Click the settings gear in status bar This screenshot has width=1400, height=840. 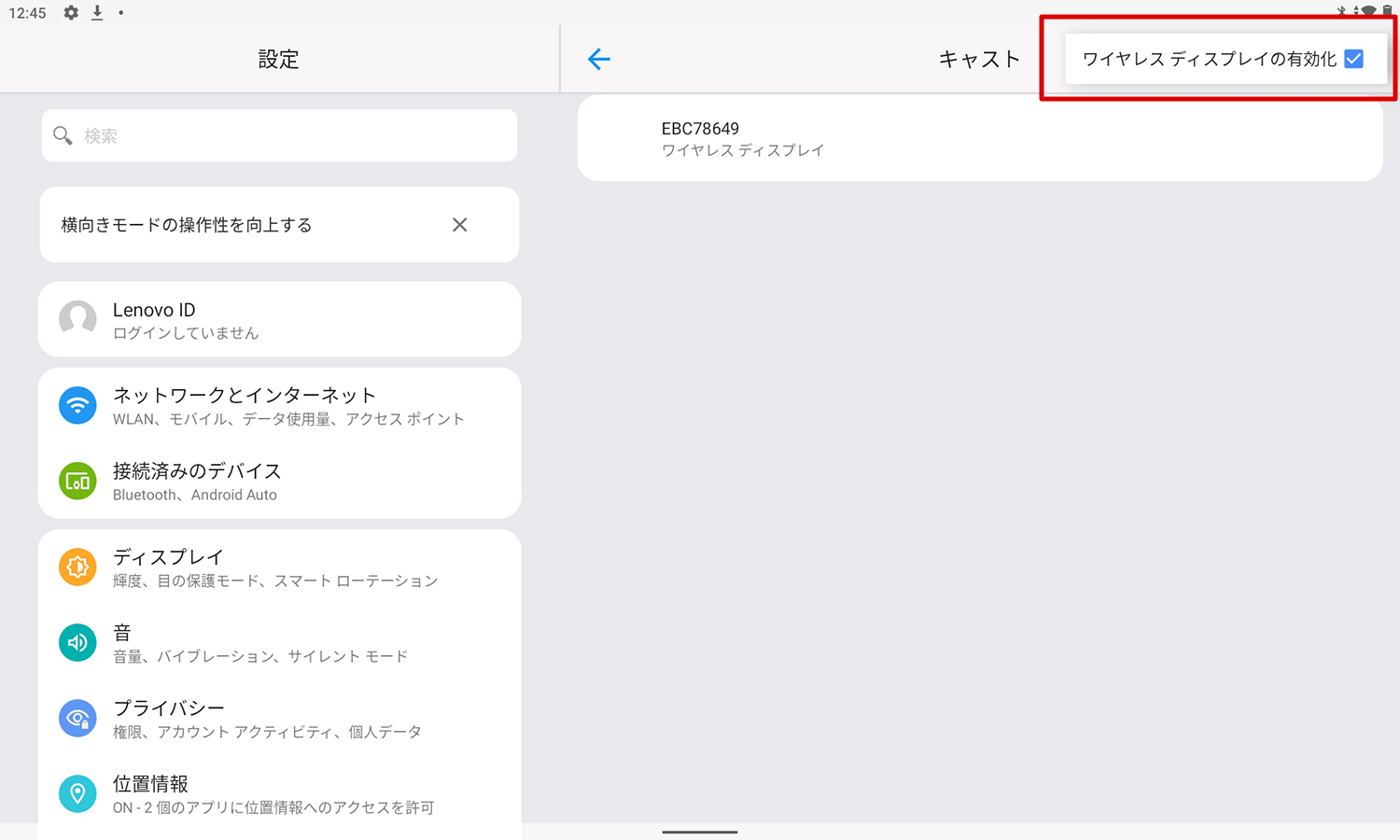[71, 13]
